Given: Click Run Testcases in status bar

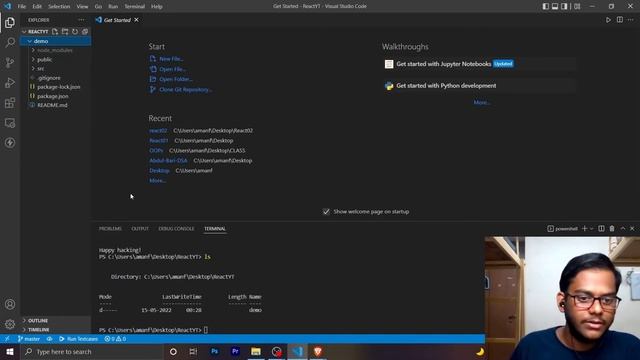Looking at the screenshot, I should click(78, 339).
